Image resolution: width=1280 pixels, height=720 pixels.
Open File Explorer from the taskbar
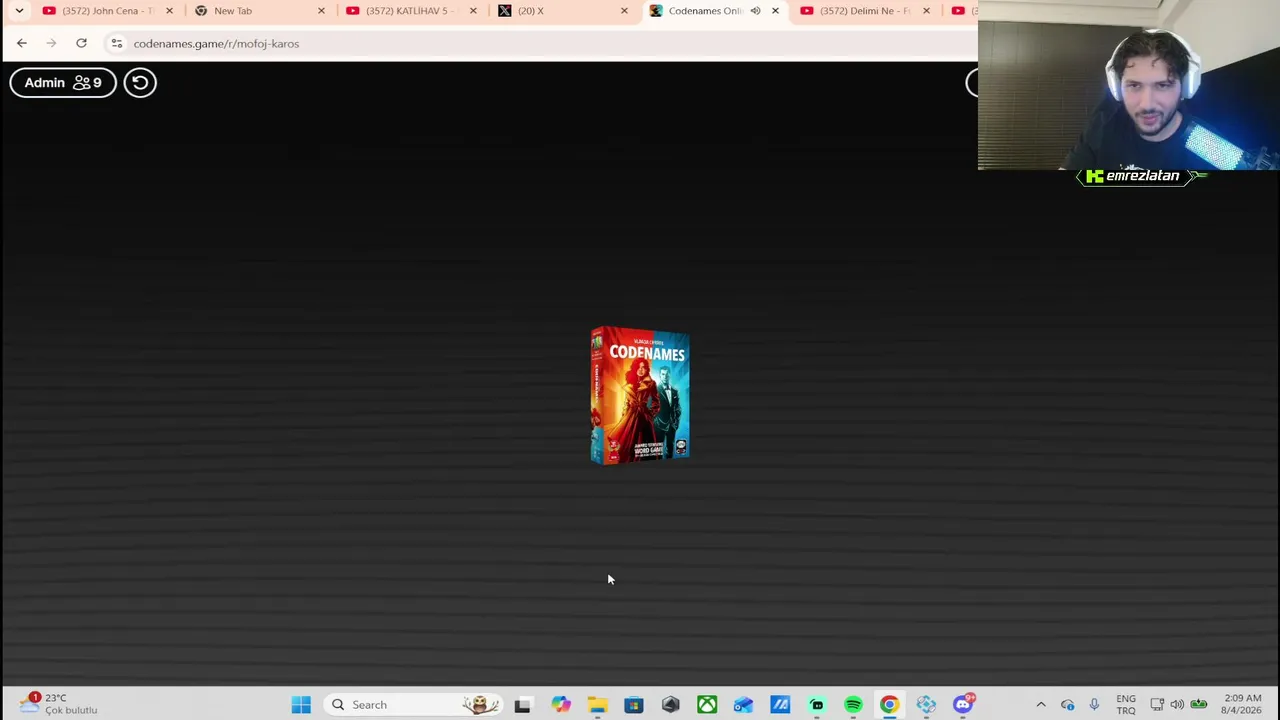pos(597,705)
